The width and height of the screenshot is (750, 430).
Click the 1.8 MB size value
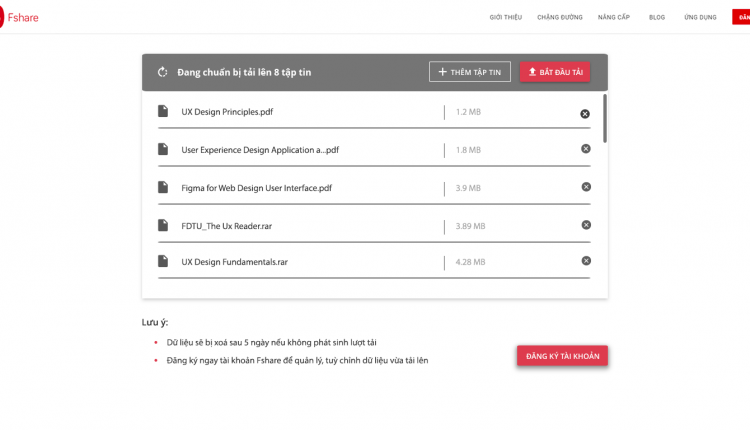[x=468, y=150]
